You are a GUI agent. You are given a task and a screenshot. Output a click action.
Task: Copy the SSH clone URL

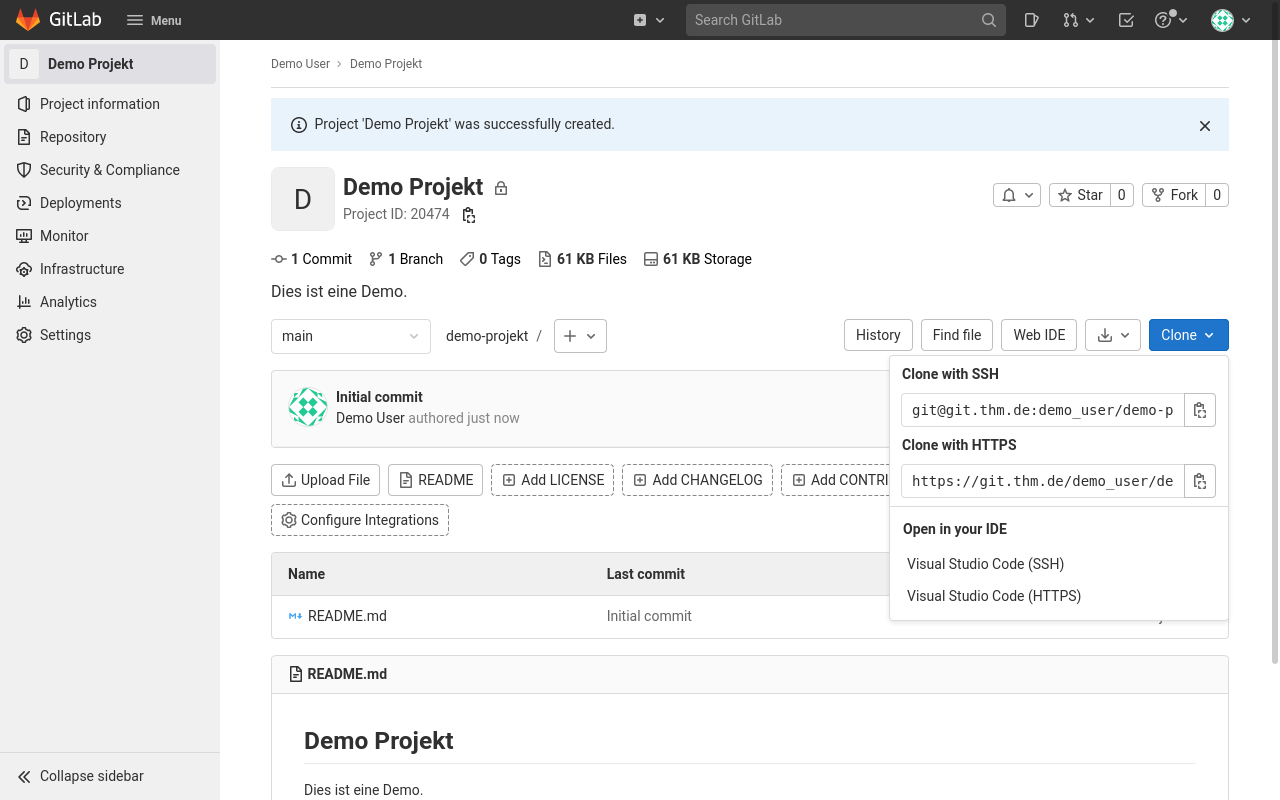point(1200,410)
